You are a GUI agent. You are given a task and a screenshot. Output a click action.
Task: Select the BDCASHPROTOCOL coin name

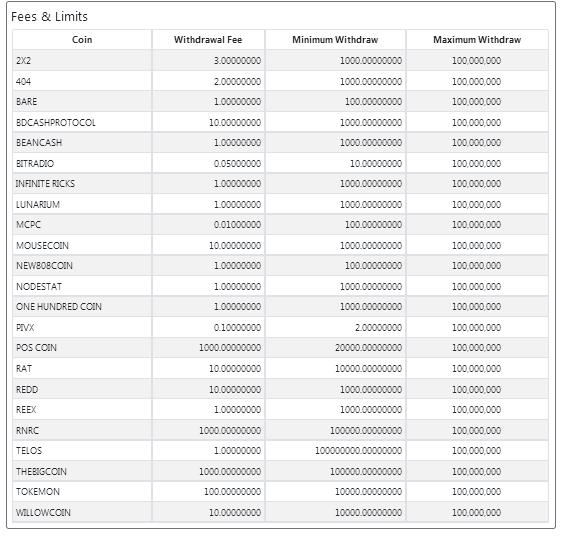point(56,122)
